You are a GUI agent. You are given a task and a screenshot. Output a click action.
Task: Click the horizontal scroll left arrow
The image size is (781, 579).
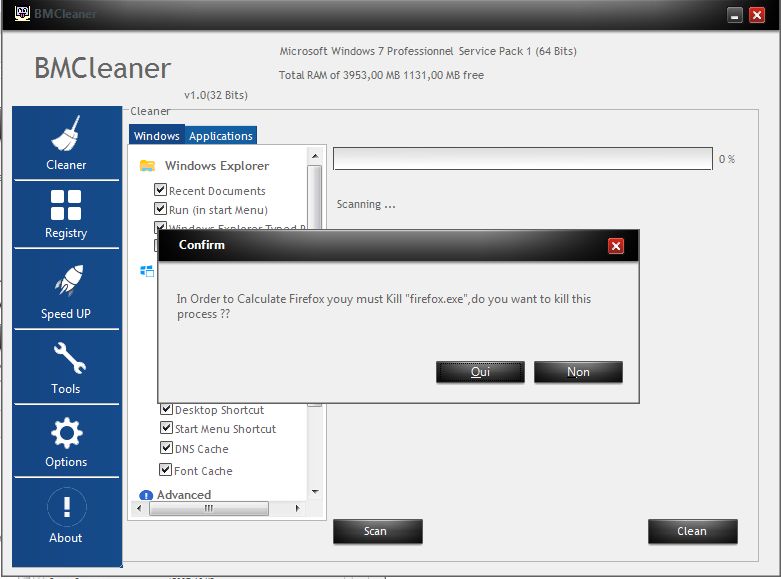tap(139, 508)
